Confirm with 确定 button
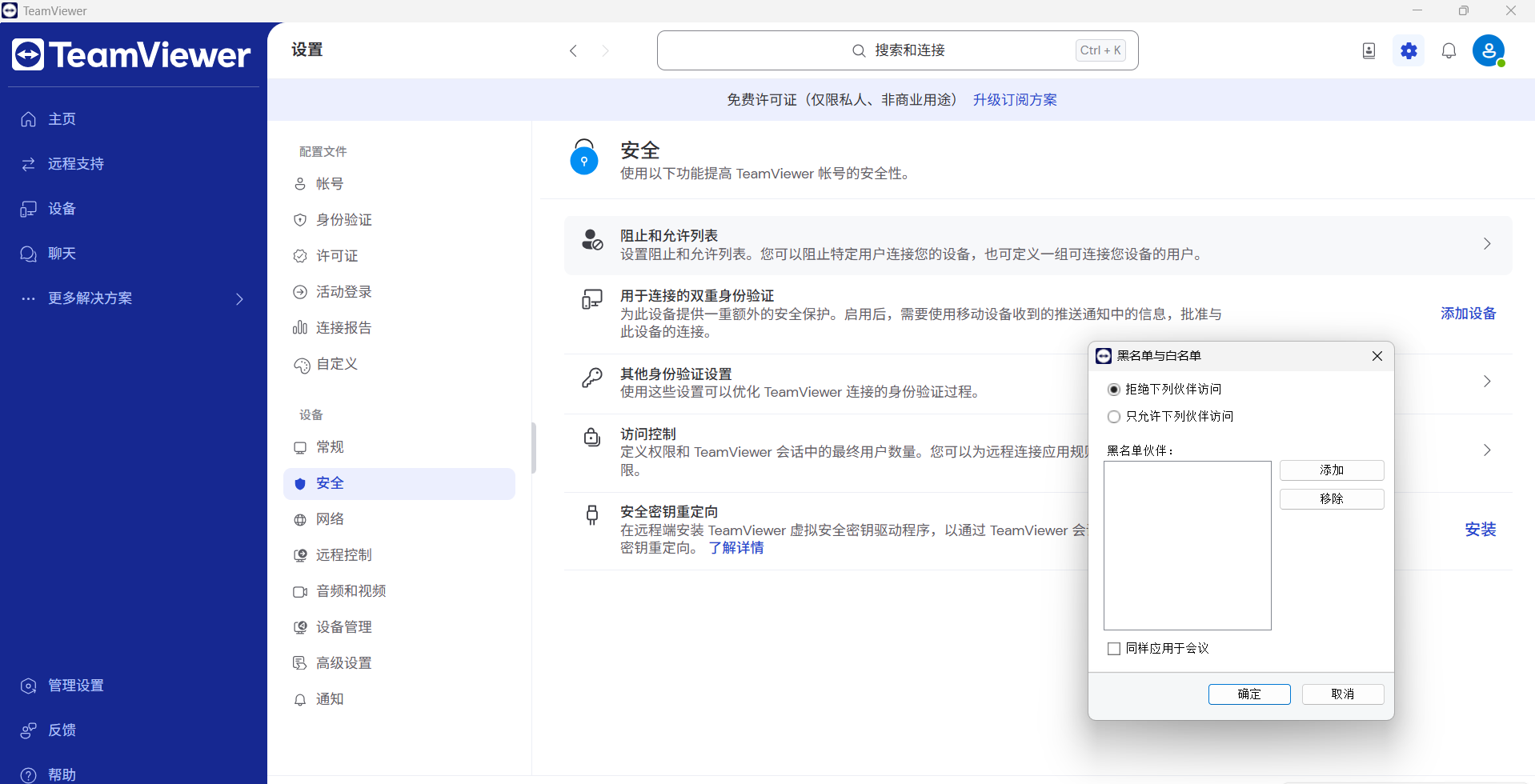1535x784 pixels. pos(1249,694)
